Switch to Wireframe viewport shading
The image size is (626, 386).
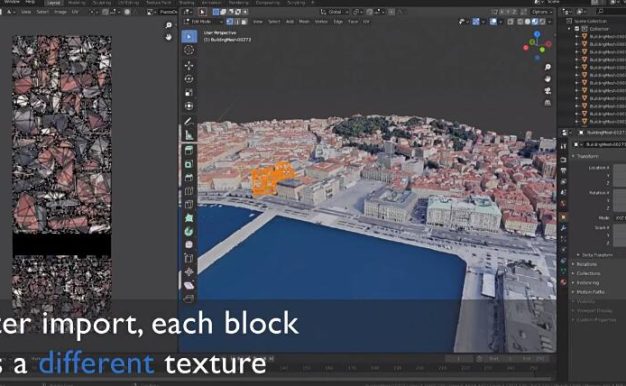(521, 22)
